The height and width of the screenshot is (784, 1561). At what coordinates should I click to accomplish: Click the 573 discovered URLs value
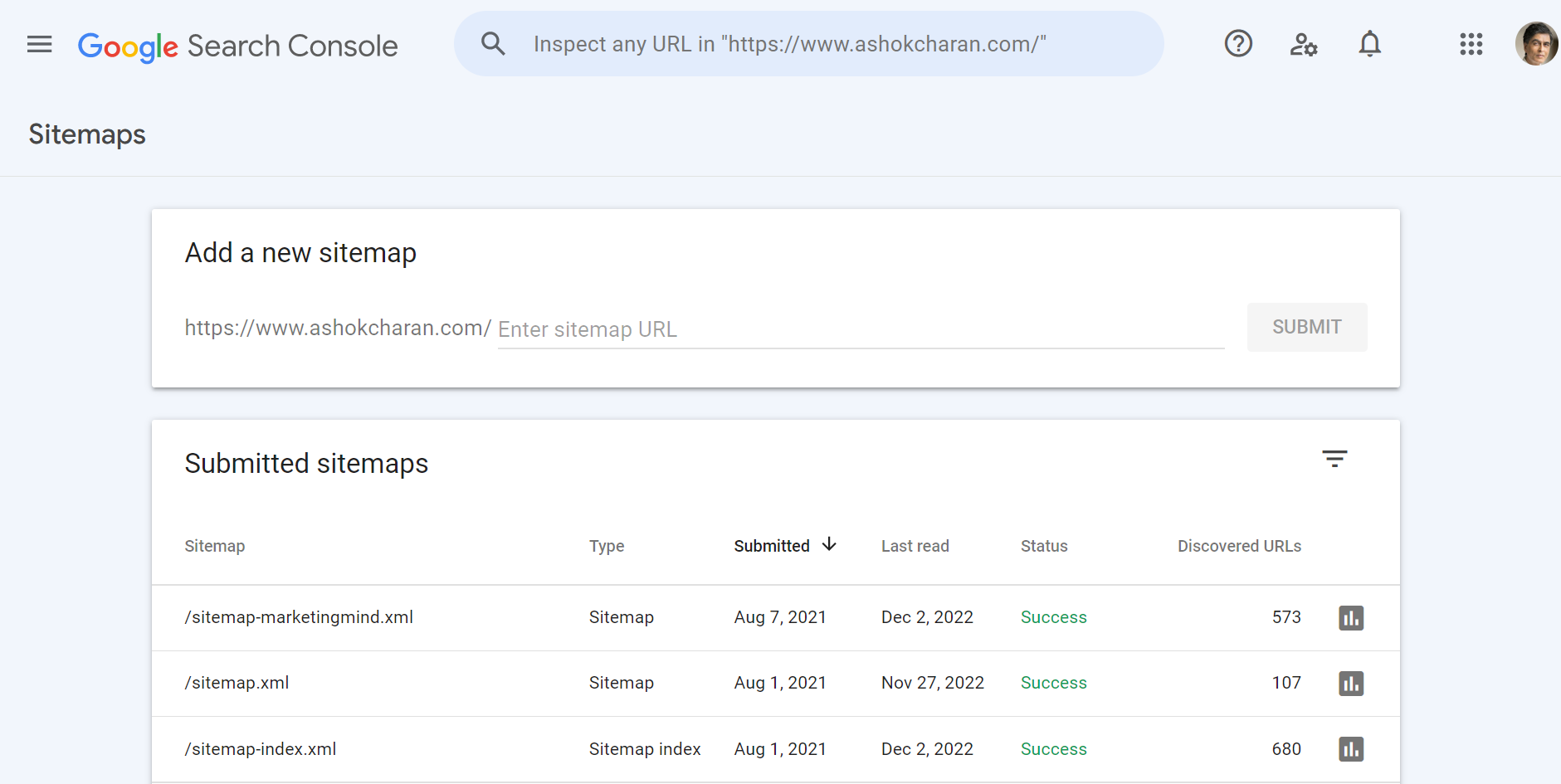[1286, 617]
